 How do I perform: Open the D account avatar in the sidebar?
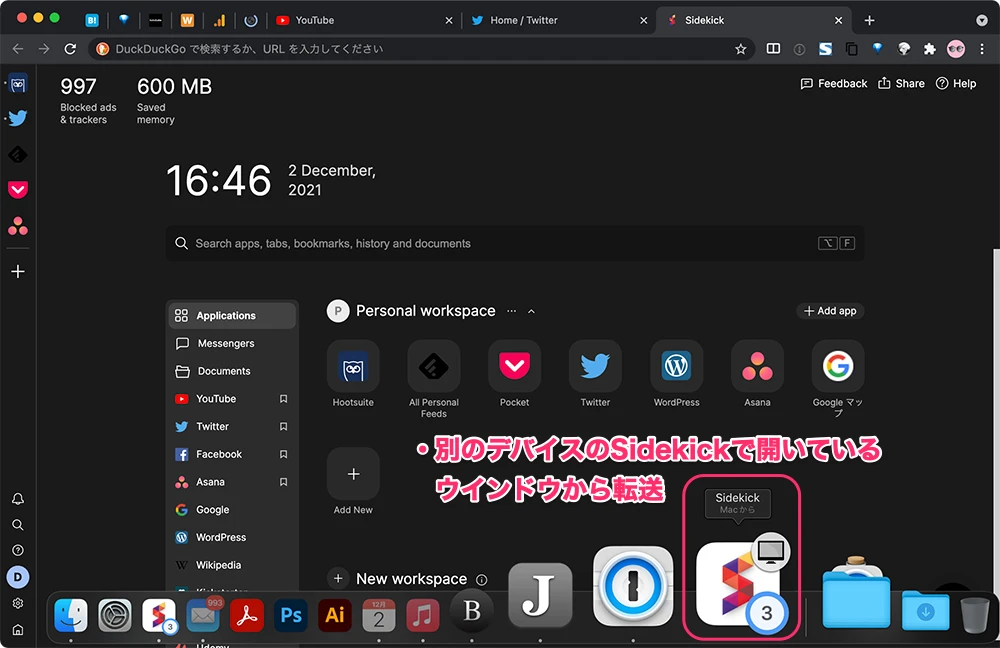pos(18,577)
